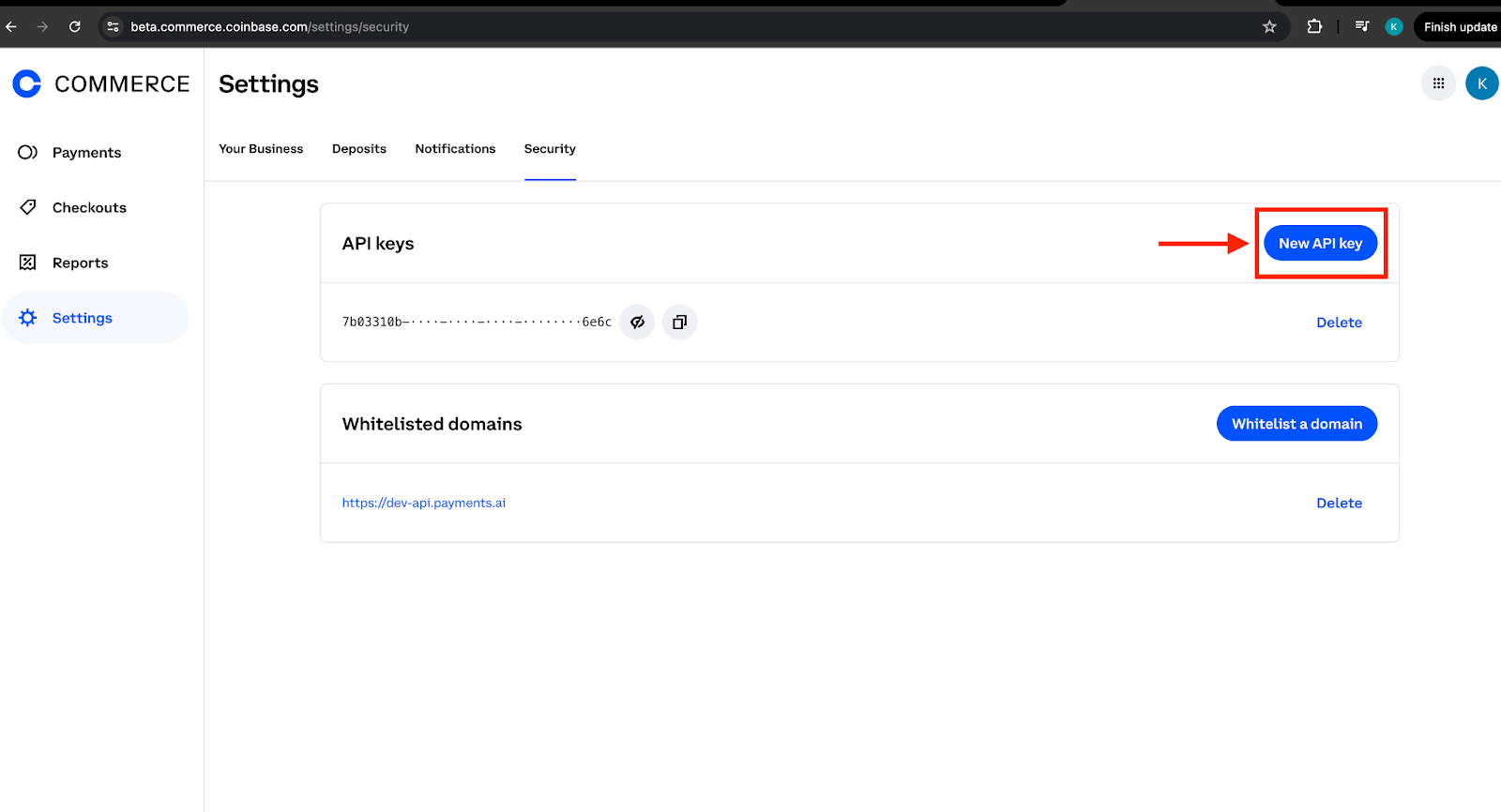The image size is (1501, 812).
Task: Click the browser address bar URL
Action: tap(269, 27)
